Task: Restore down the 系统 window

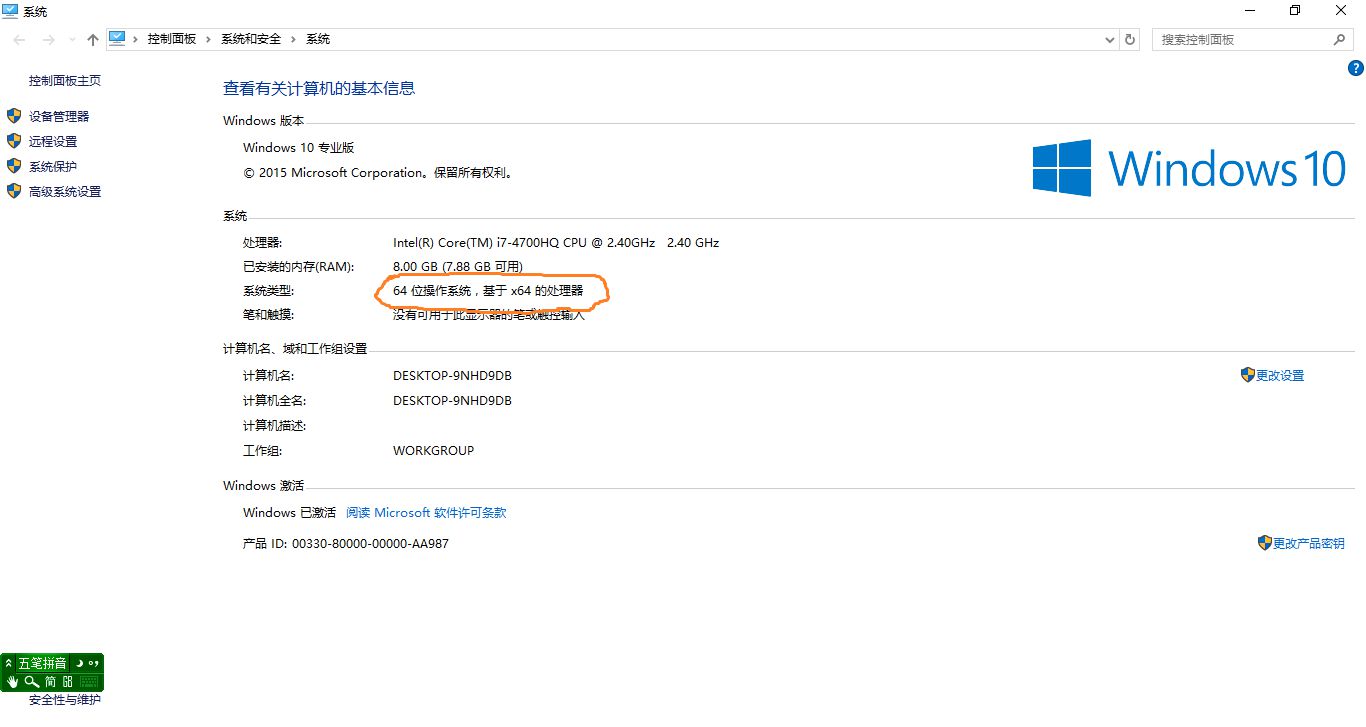Action: (x=1295, y=10)
